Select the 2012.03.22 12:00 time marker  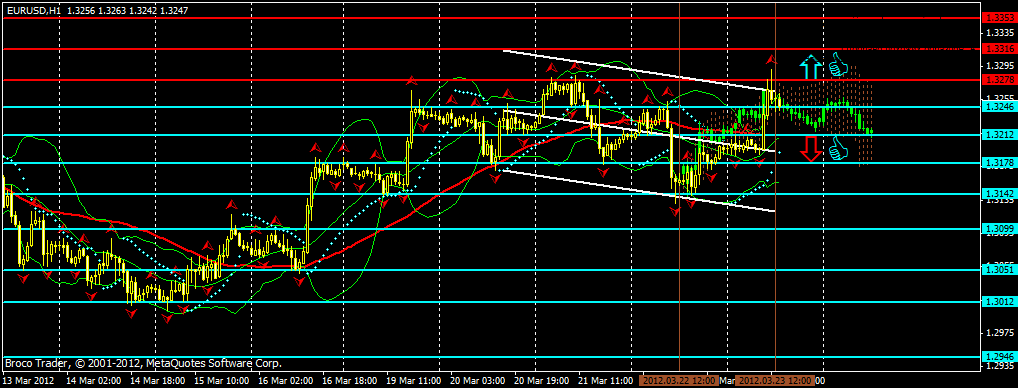coord(678,380)
